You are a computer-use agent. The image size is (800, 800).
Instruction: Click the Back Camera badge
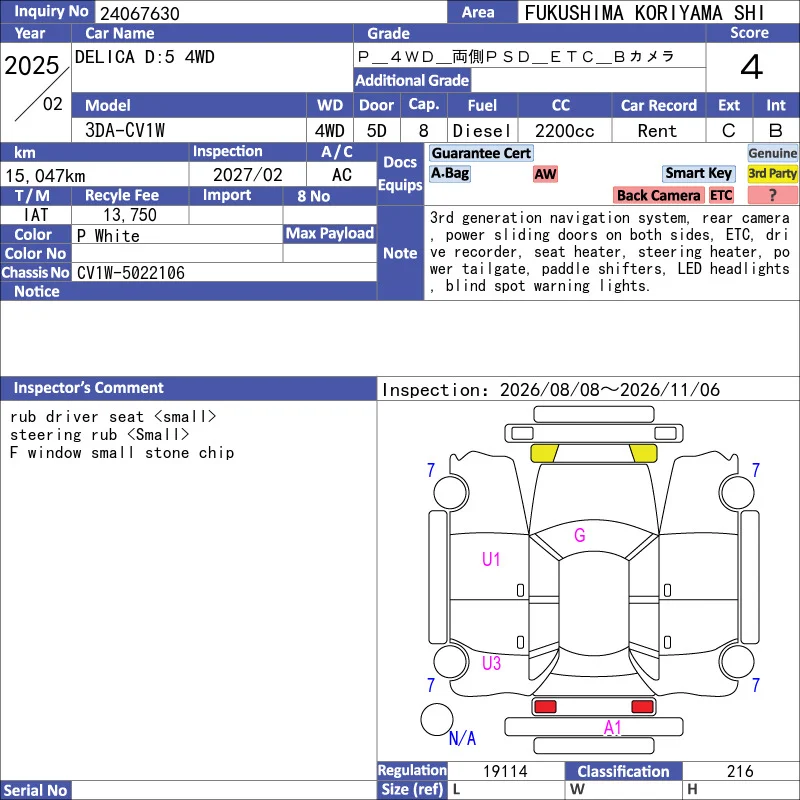pyautogui.click(x=658, y=195)
